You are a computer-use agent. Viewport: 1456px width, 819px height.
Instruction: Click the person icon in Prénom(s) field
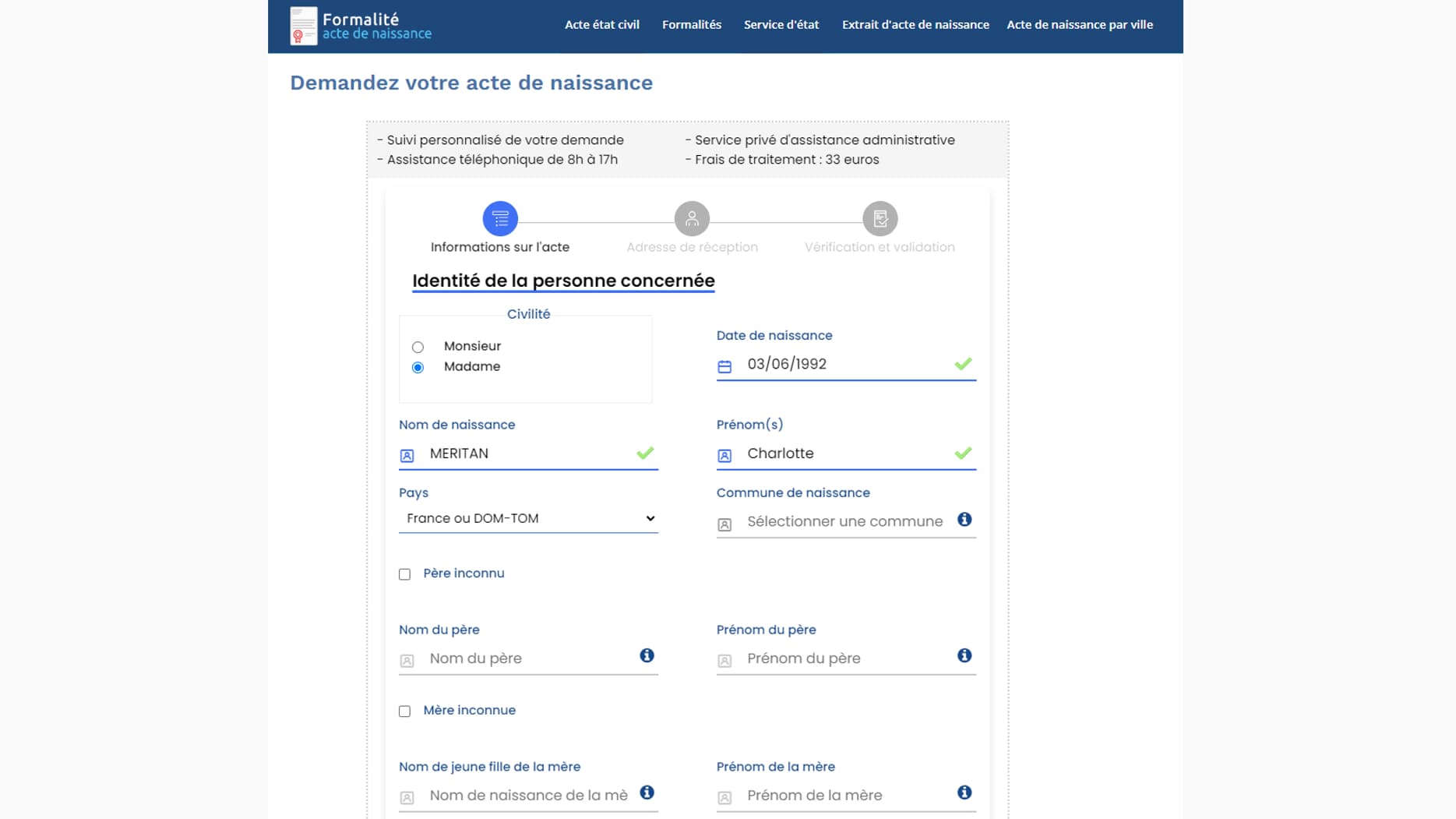[x=724, y=456]
